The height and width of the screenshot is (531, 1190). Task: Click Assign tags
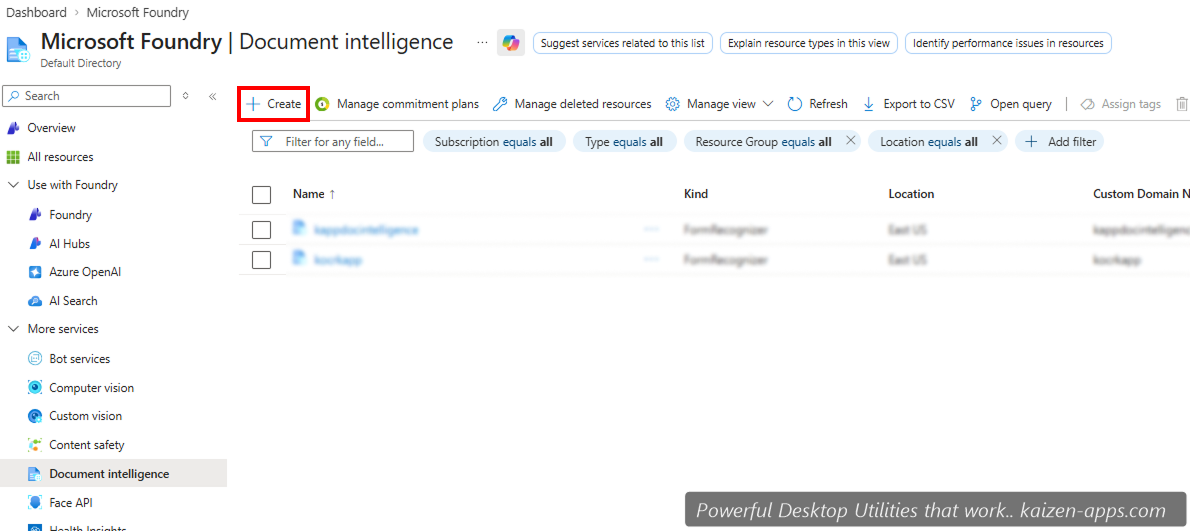point(1121,104)
